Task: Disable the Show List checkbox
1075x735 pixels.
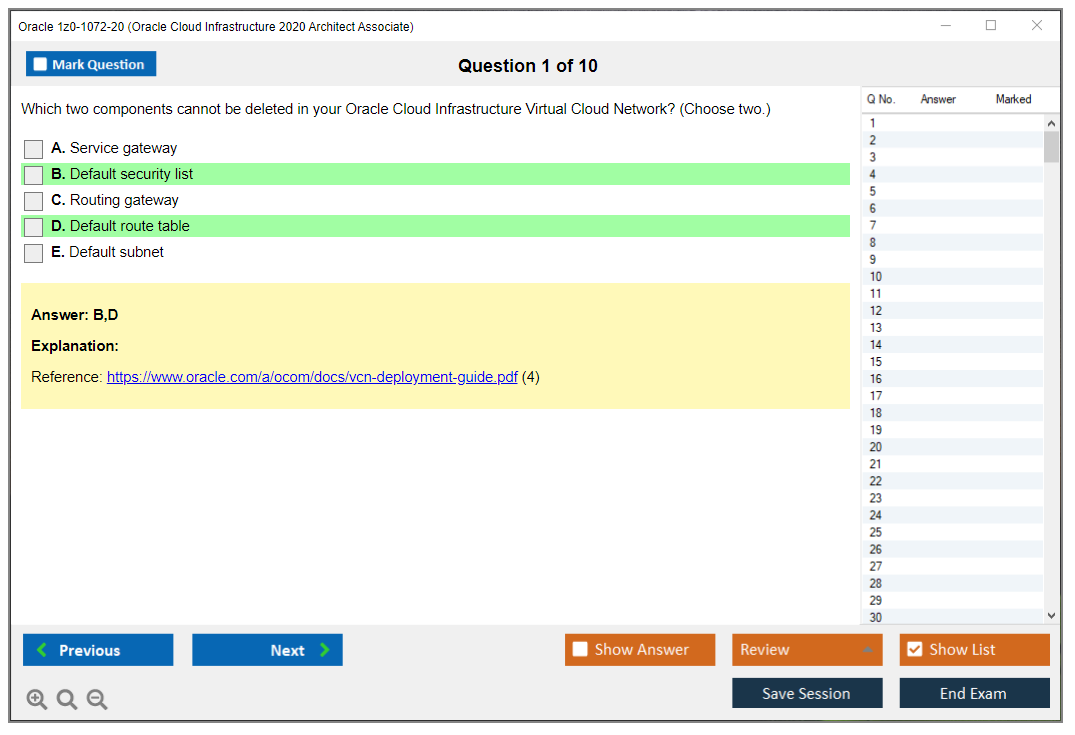Action: click(x=914, y=650)
